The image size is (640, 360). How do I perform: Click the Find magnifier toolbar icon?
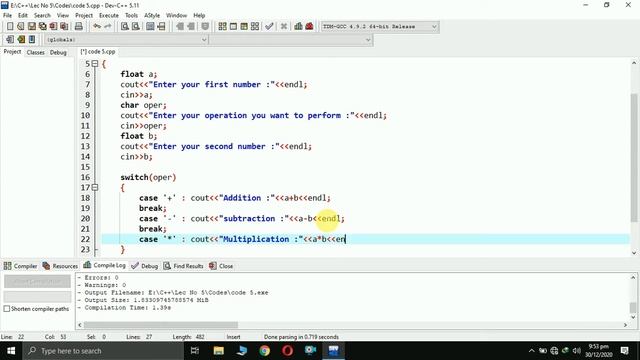click(124, 27)
